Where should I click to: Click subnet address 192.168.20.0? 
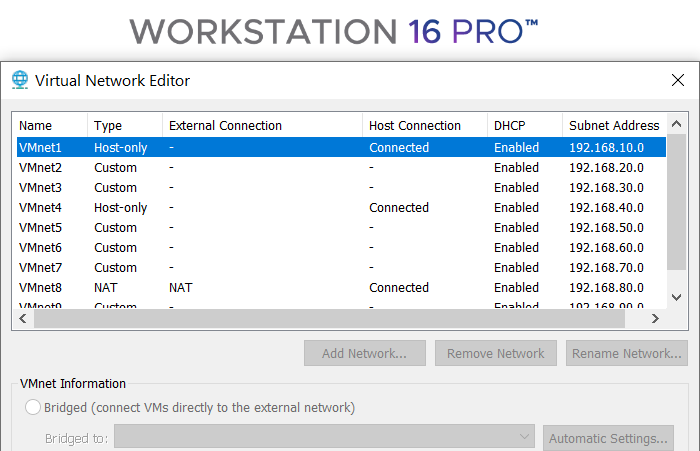click(606, 168)
